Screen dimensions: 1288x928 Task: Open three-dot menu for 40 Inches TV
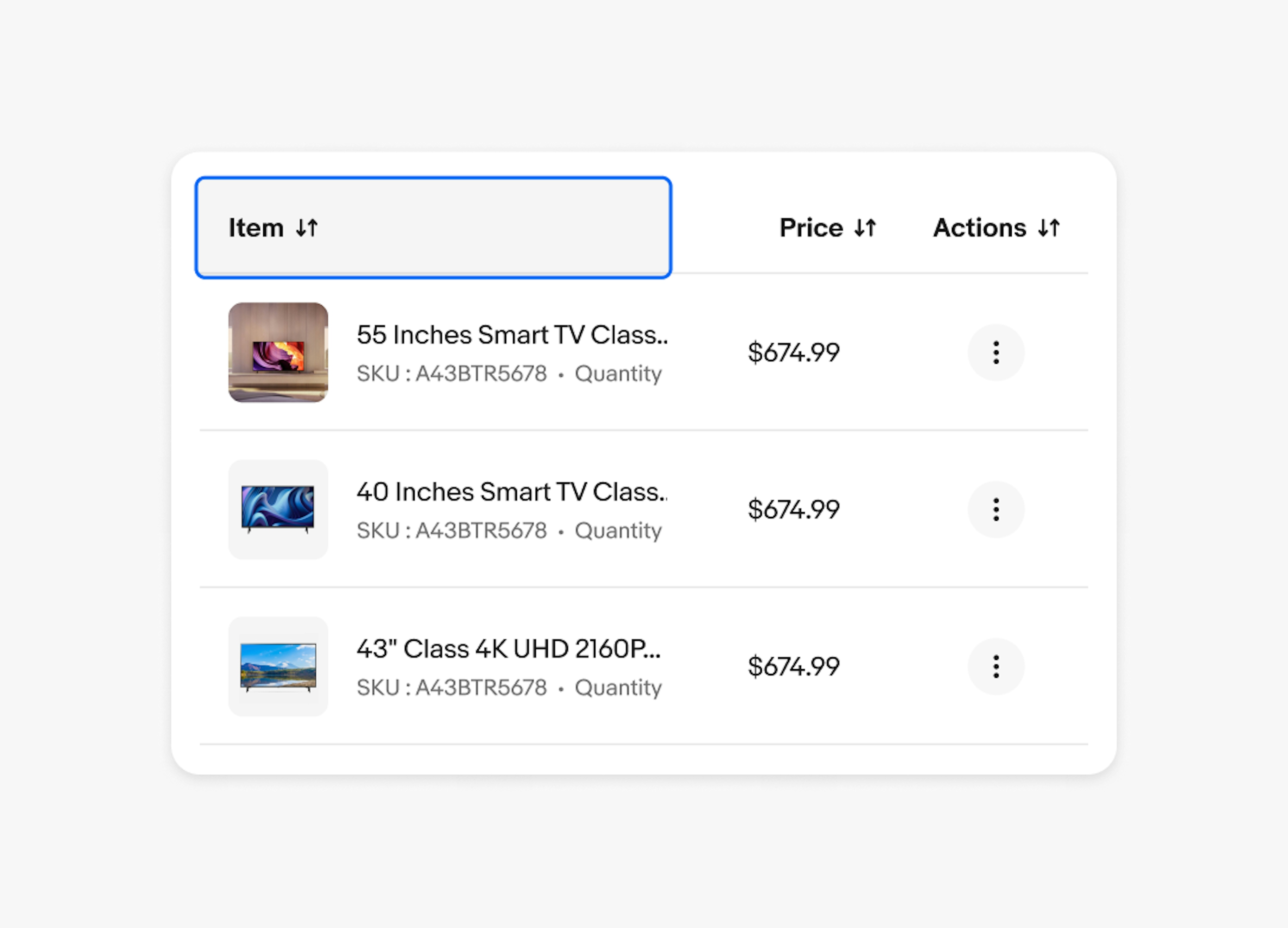coord(996,509)
